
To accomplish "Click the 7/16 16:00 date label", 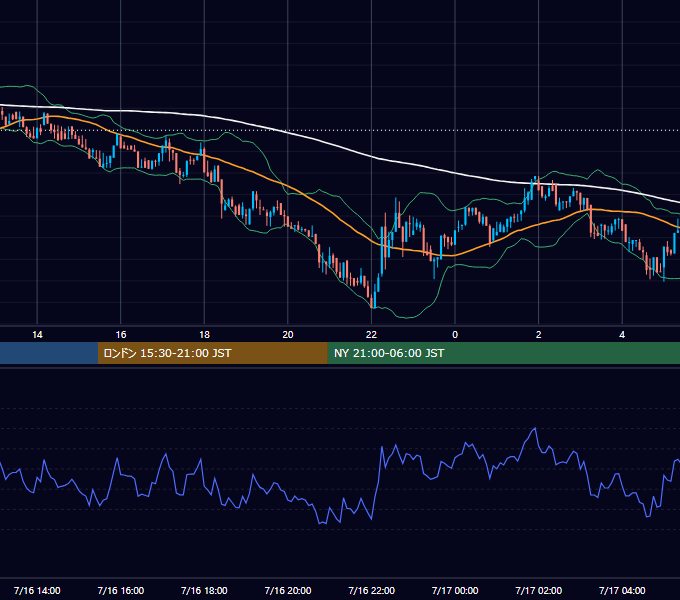I will (121, 590).
